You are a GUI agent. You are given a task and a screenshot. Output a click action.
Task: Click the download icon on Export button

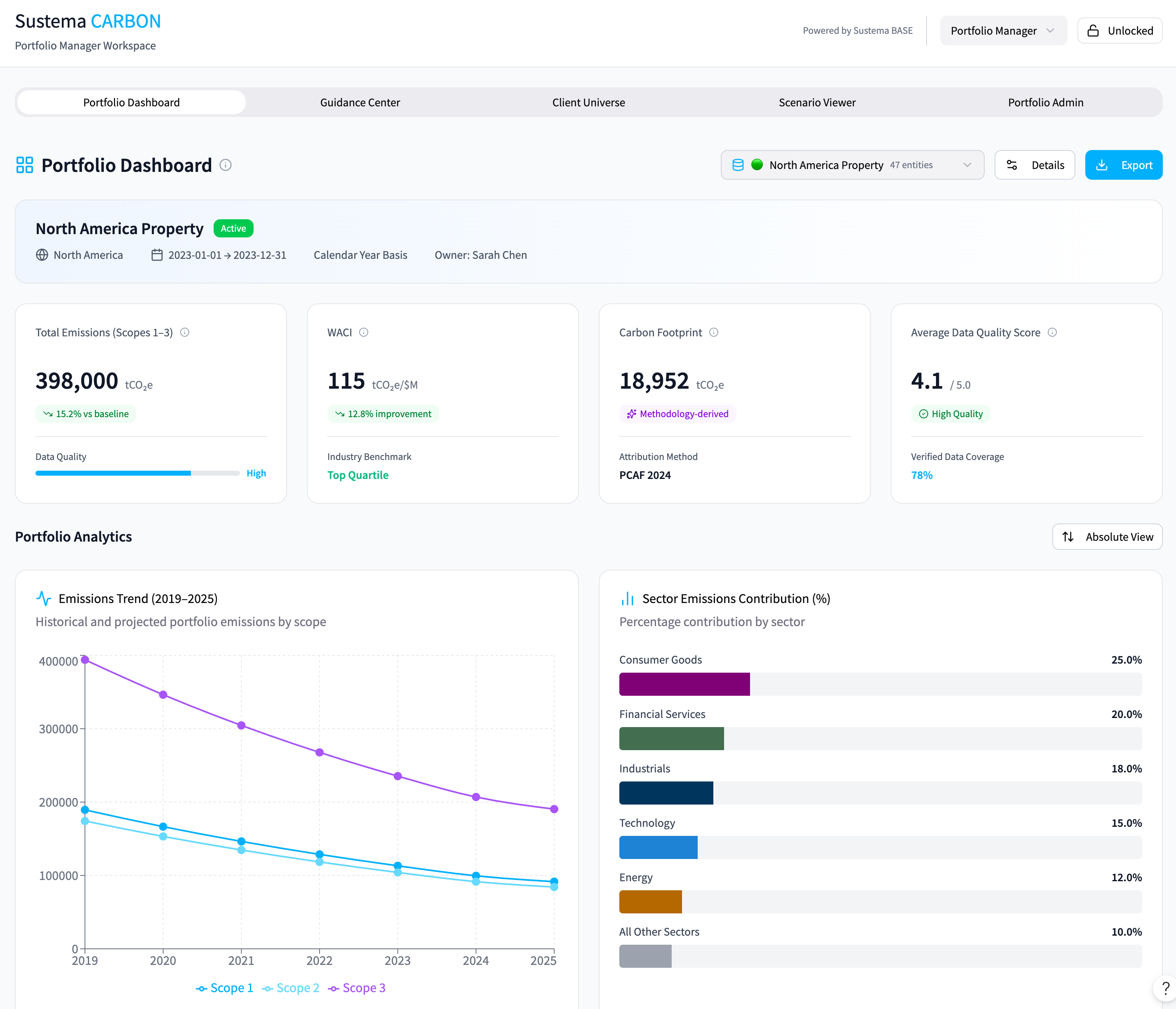pyautogui.click(x=1102, y=165)
